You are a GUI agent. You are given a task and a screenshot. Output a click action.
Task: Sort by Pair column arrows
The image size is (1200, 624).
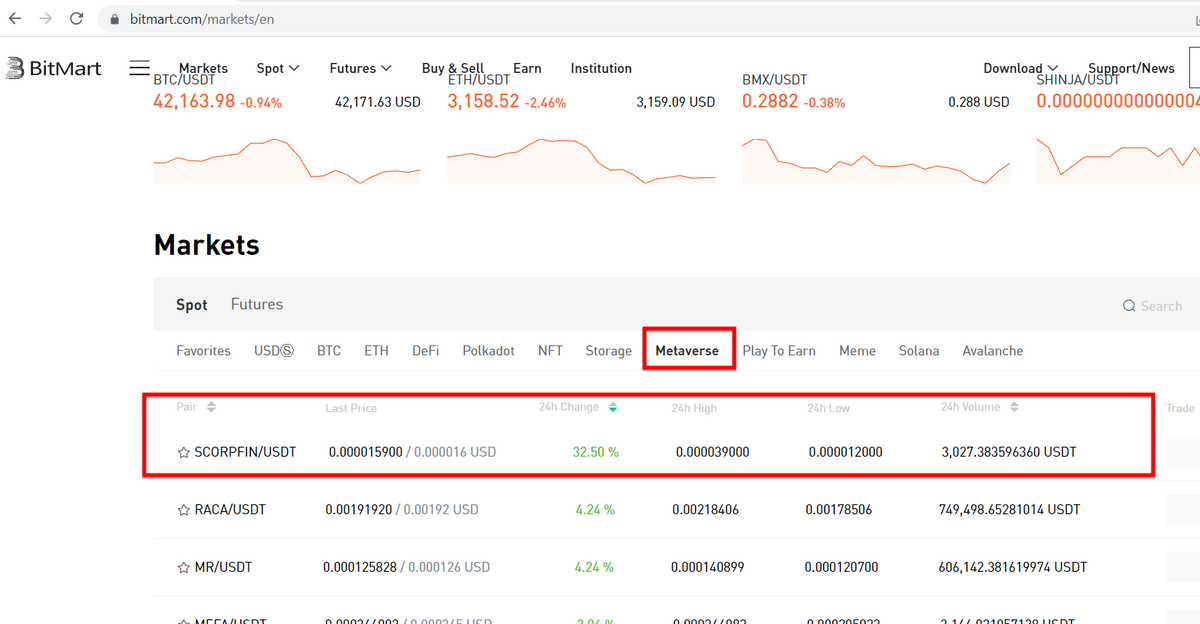click(x=211, y=407)
